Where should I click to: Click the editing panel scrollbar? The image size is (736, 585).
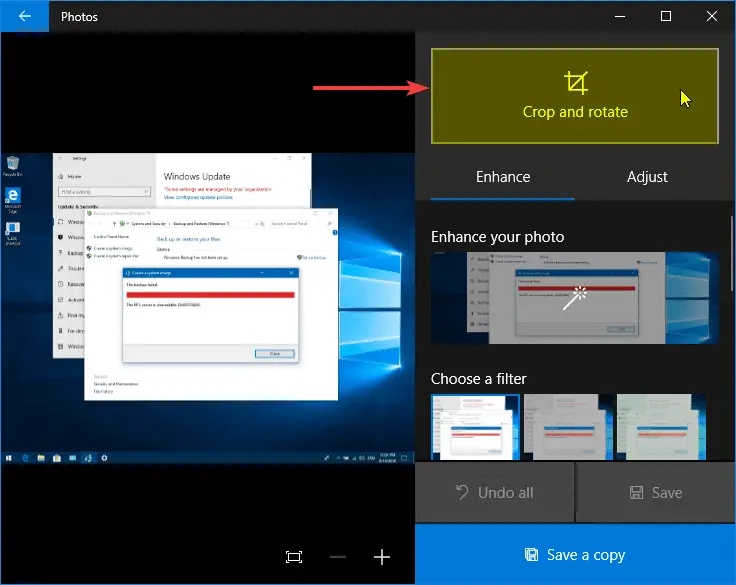732,254
